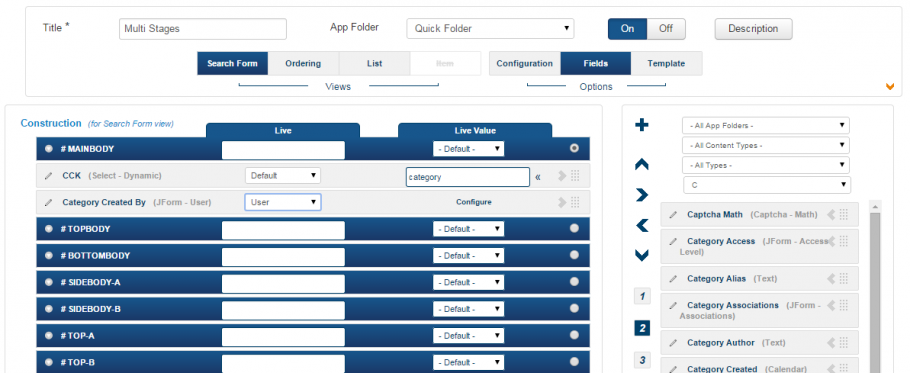Click the double chevron beside category input

click(538, 177)
